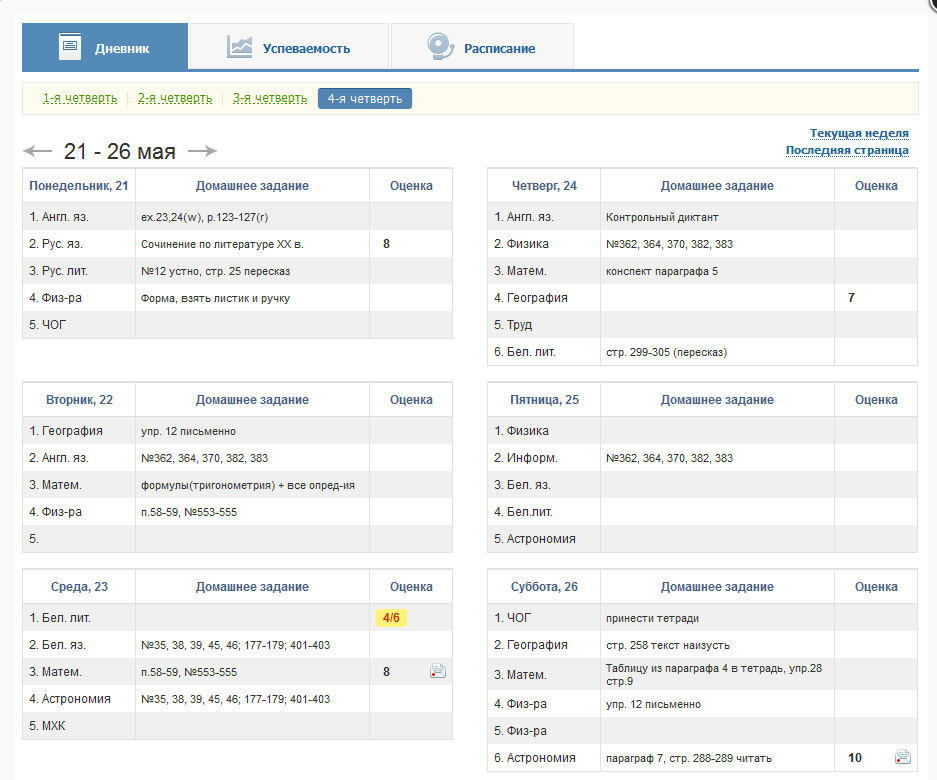937x780 pixels.
Task: Open the Дневник tab
Action: (105, 47)
